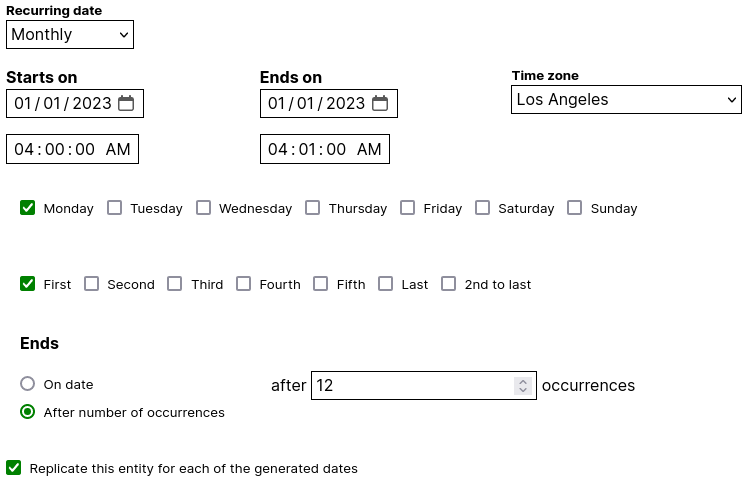Select After number of occurrences radio
Viewport: 747px width, 479px height.
(28, 412)
